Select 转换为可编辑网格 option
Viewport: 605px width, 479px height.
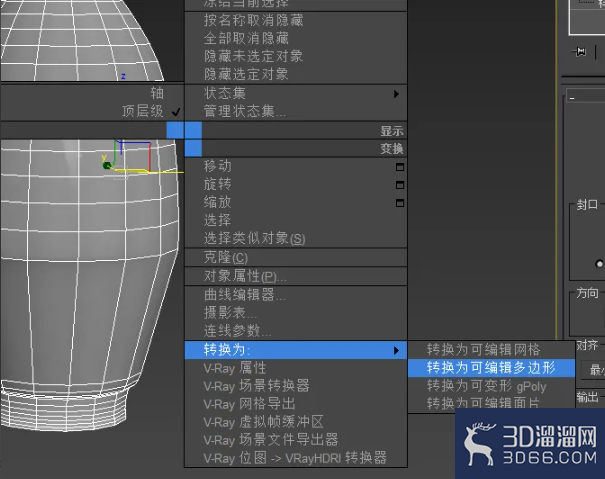pyautogui.click(x=483, y=350)
